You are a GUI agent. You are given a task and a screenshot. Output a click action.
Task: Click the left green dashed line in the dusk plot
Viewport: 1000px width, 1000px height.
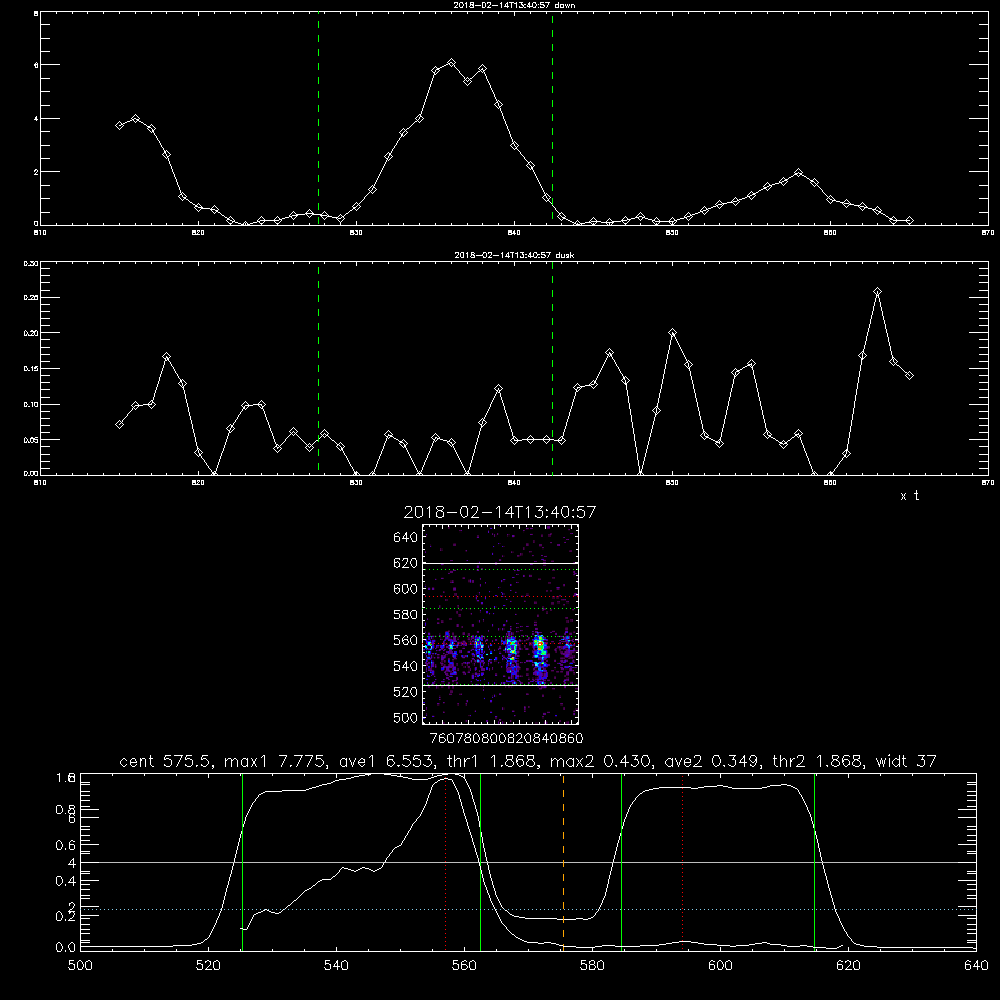(318, 369)
